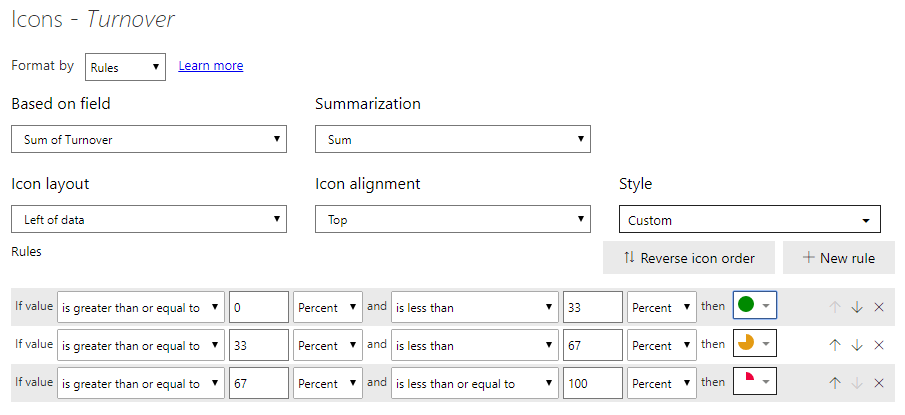Open the Icon alignment dropdown

click(x=452, y=219)
